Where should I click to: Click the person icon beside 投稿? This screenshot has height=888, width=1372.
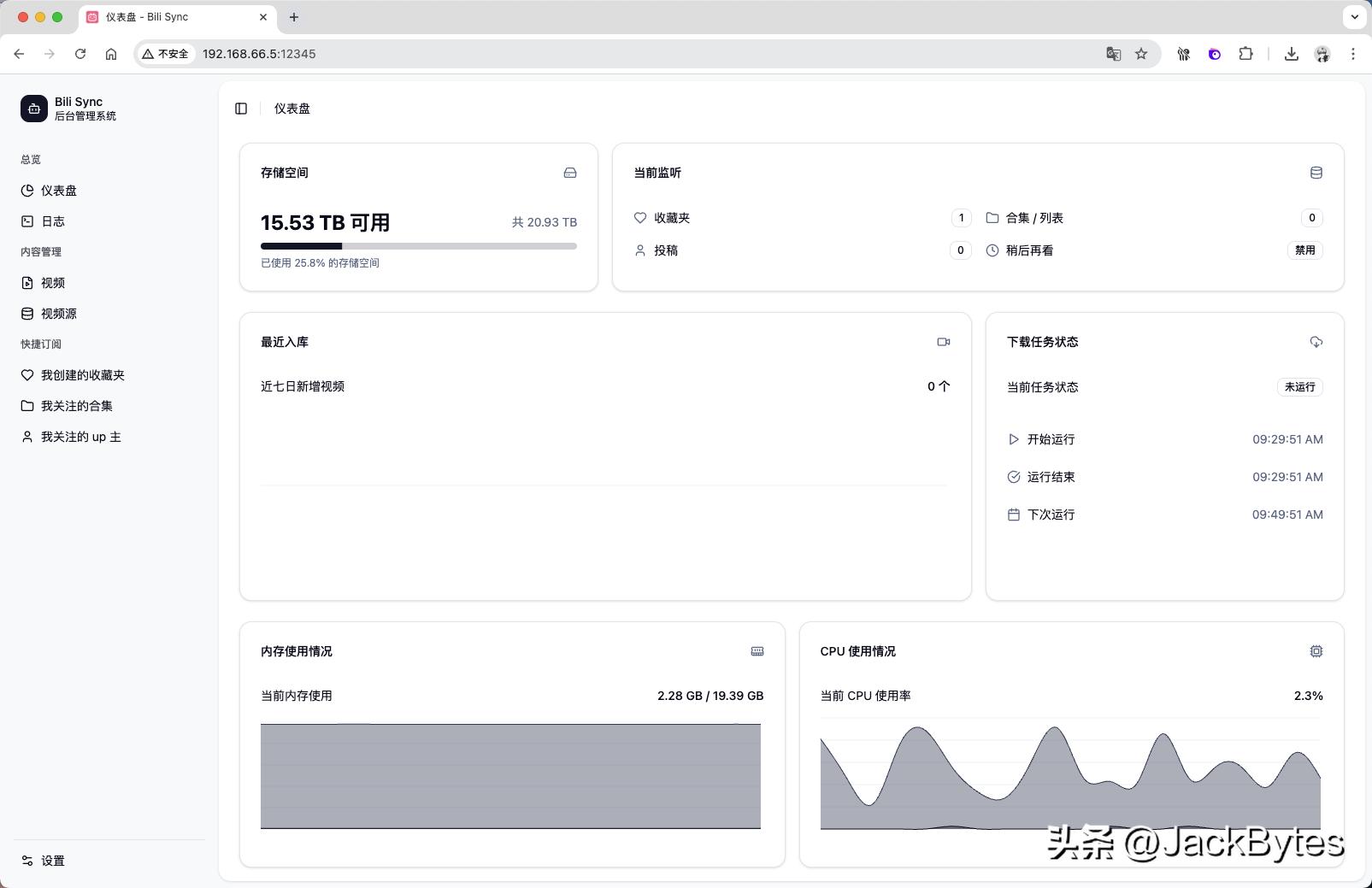(x=640, y=250)
